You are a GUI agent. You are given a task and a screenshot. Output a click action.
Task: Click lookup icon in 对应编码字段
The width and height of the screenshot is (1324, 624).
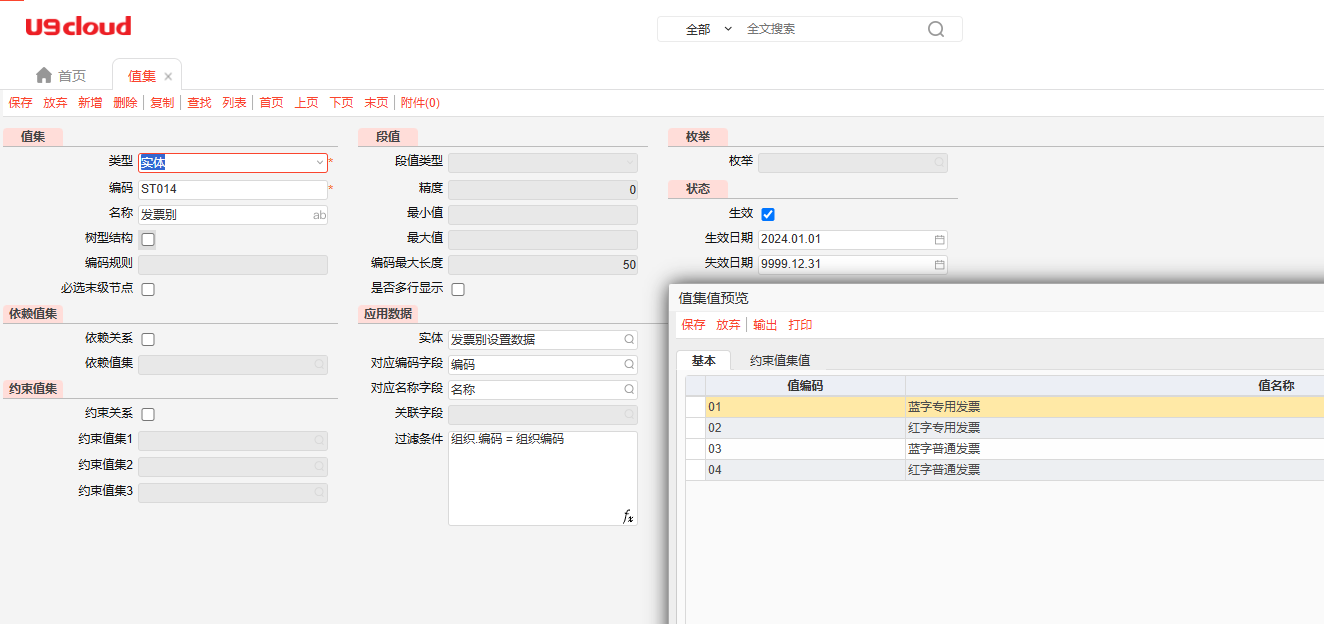pos(629,365)
